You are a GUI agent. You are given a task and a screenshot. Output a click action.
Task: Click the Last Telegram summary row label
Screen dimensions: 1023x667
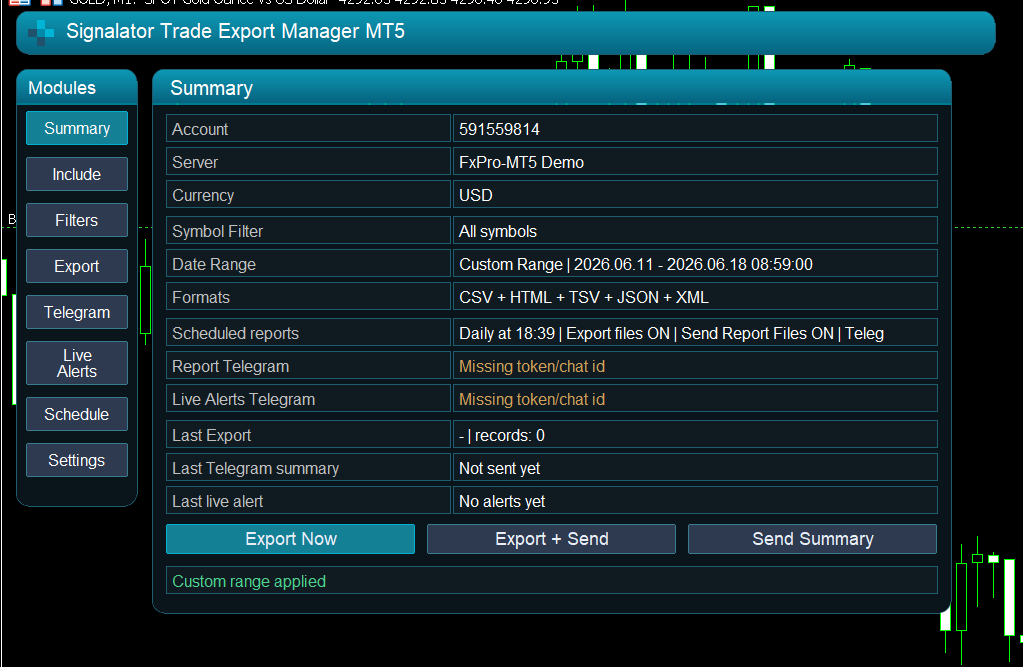pyautogui.click(x=309, y=468)
